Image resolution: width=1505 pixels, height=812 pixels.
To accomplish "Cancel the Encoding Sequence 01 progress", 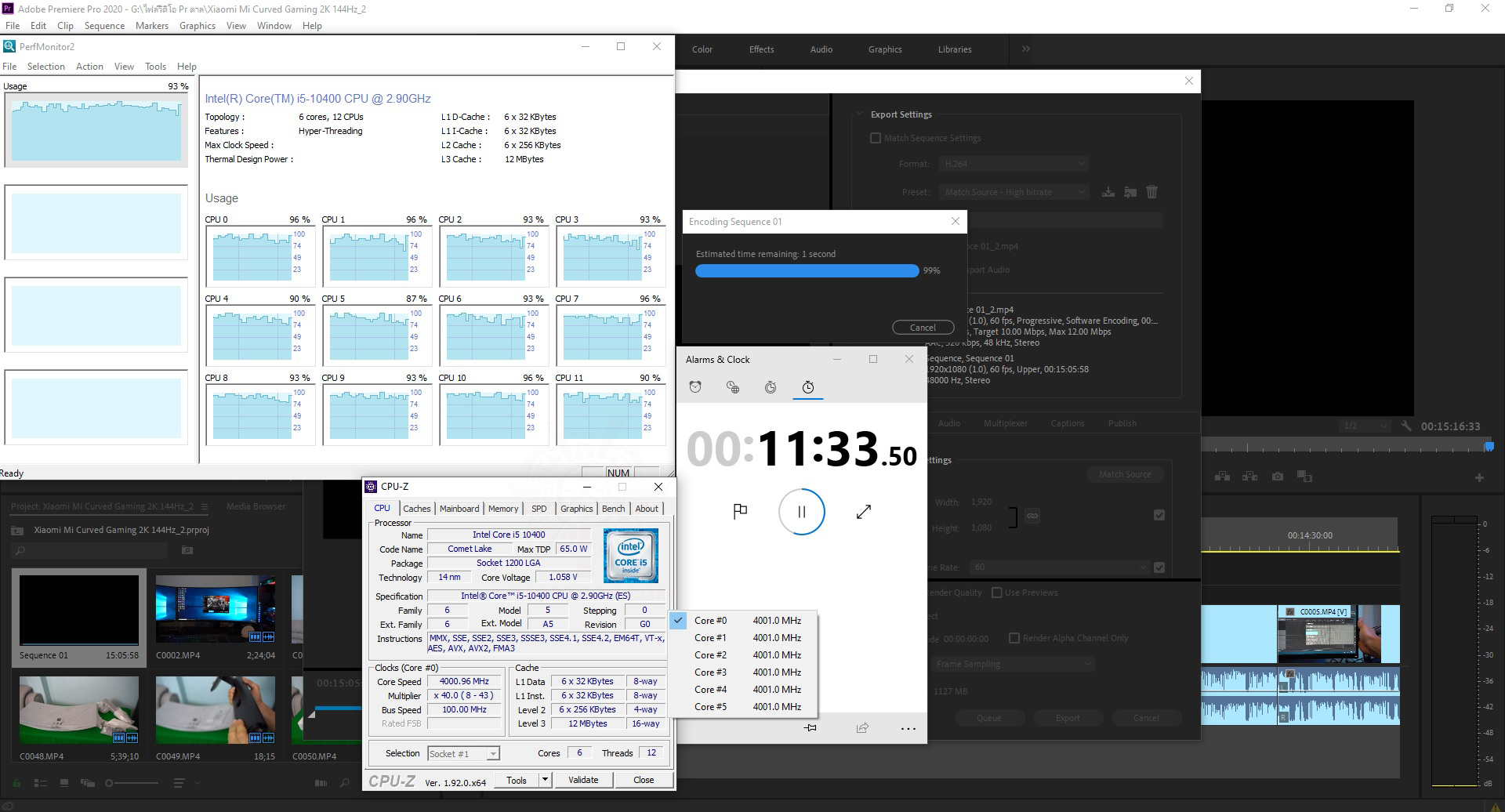I will (923, 328).
